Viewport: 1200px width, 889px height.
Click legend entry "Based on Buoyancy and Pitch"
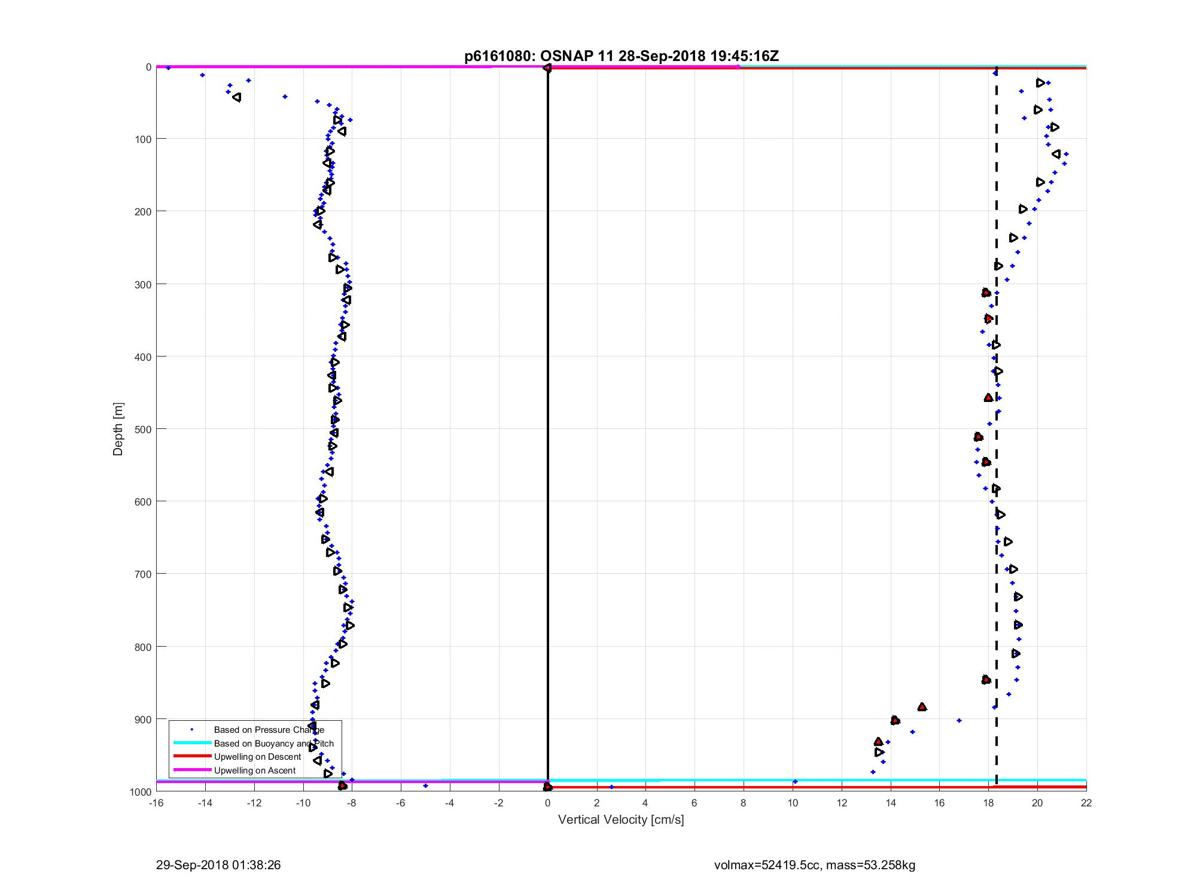(x=274, y=744)
